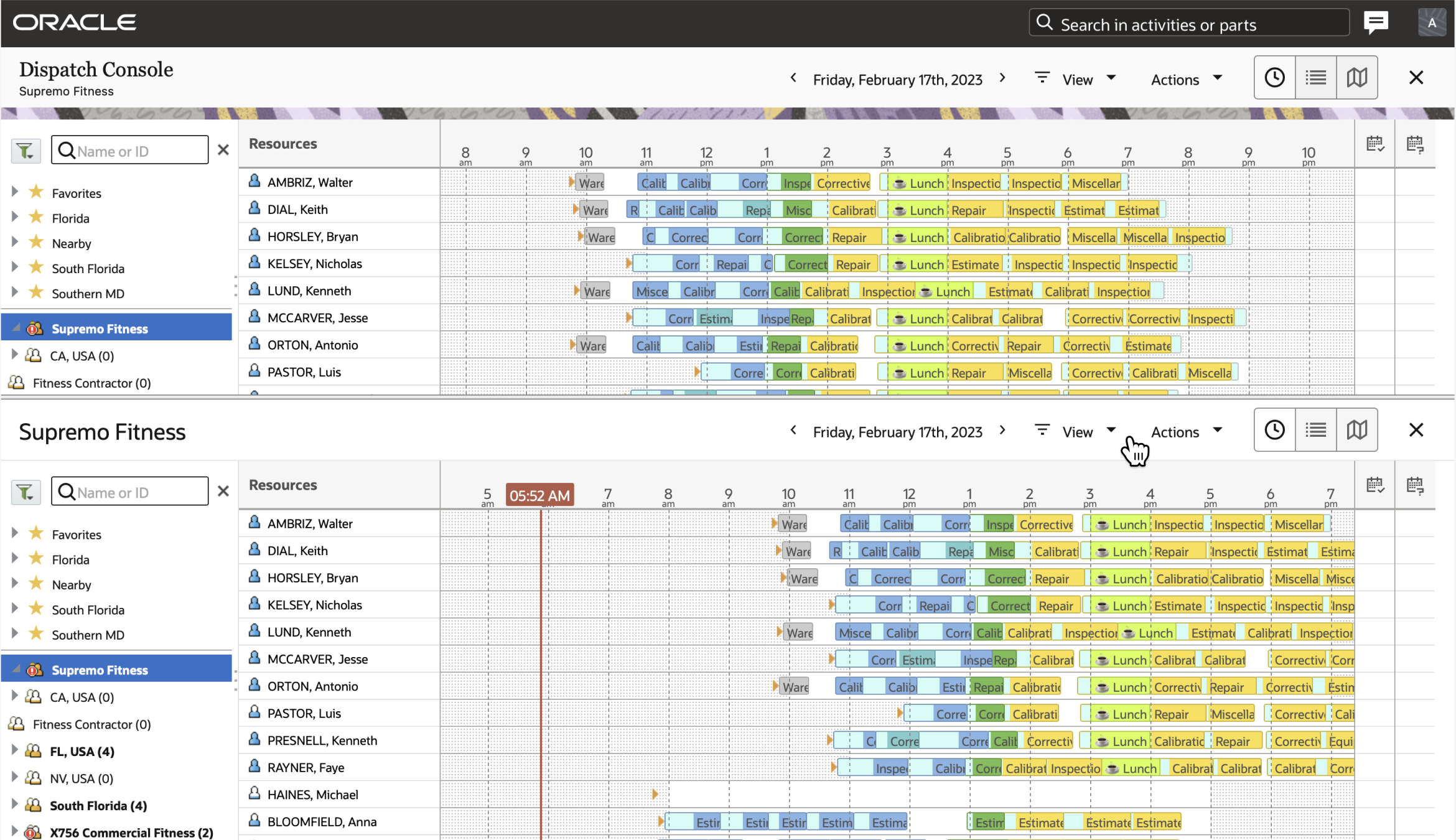1456x840 pixels.
Task: Select Lunch activity for AMBRIZ, Walter in upper panel
Action: tap(917, 183)
